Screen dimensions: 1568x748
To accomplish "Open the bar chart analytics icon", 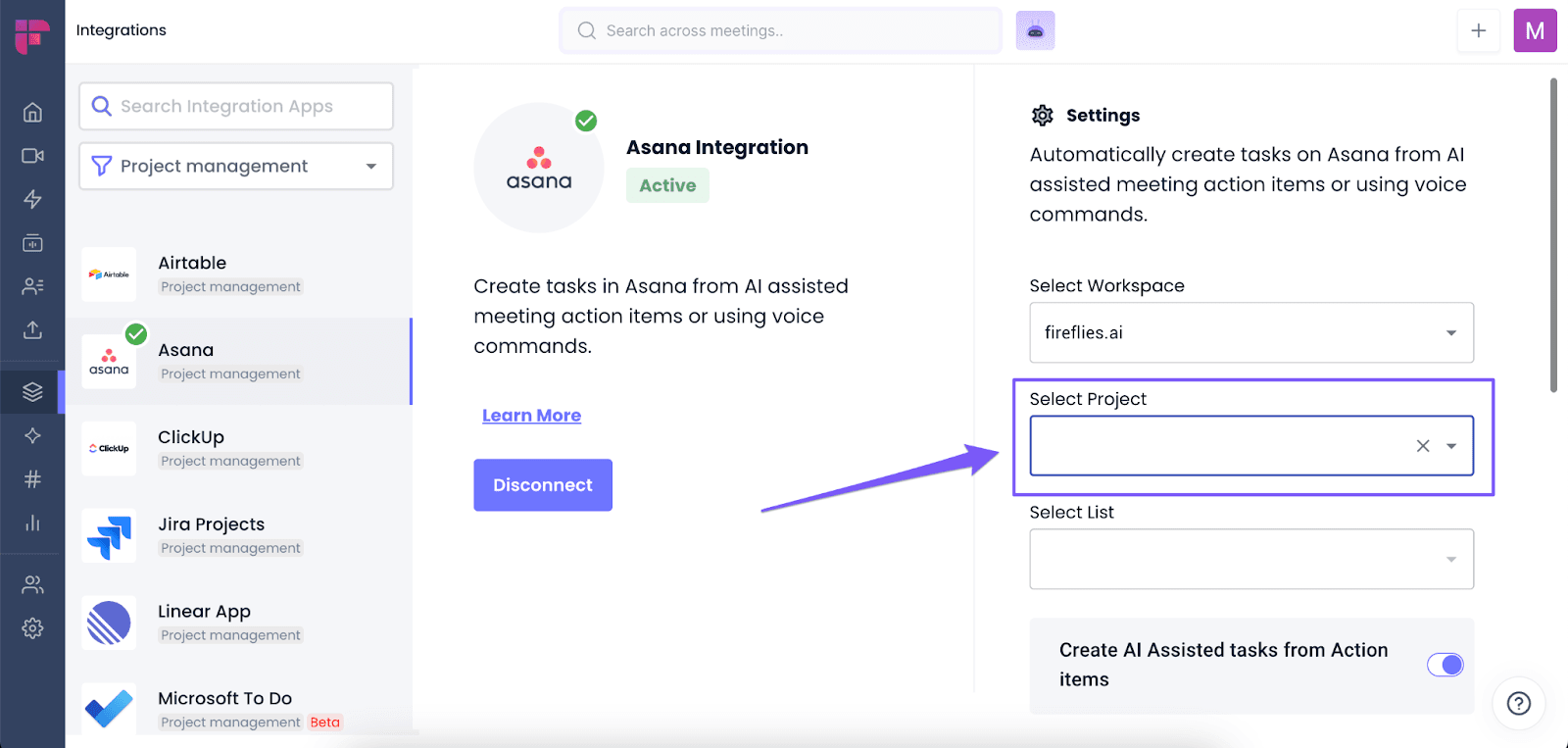I will (32, 523).
